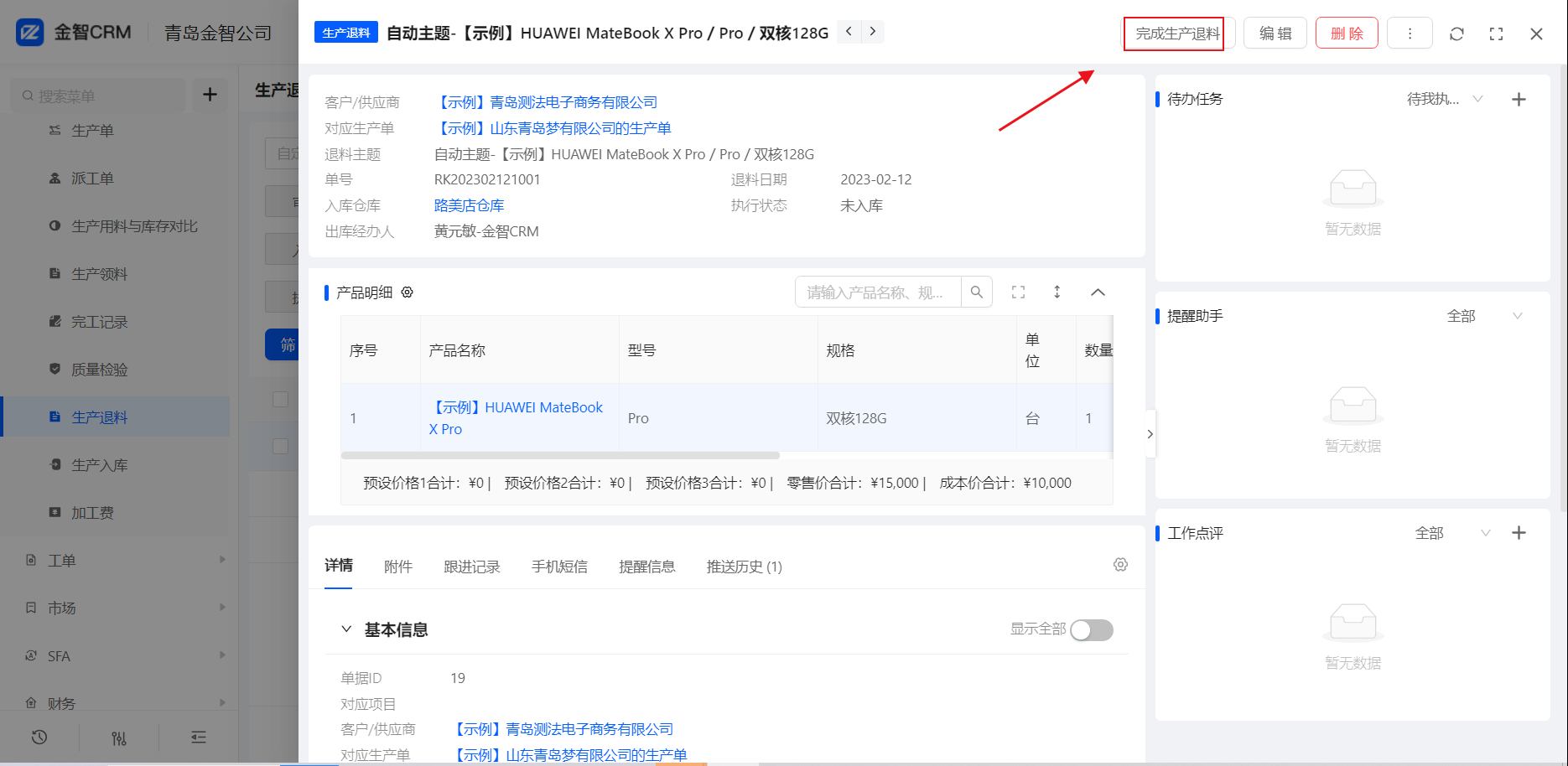
Task: Close the detail panel
Action: [x=1536, y=34]
